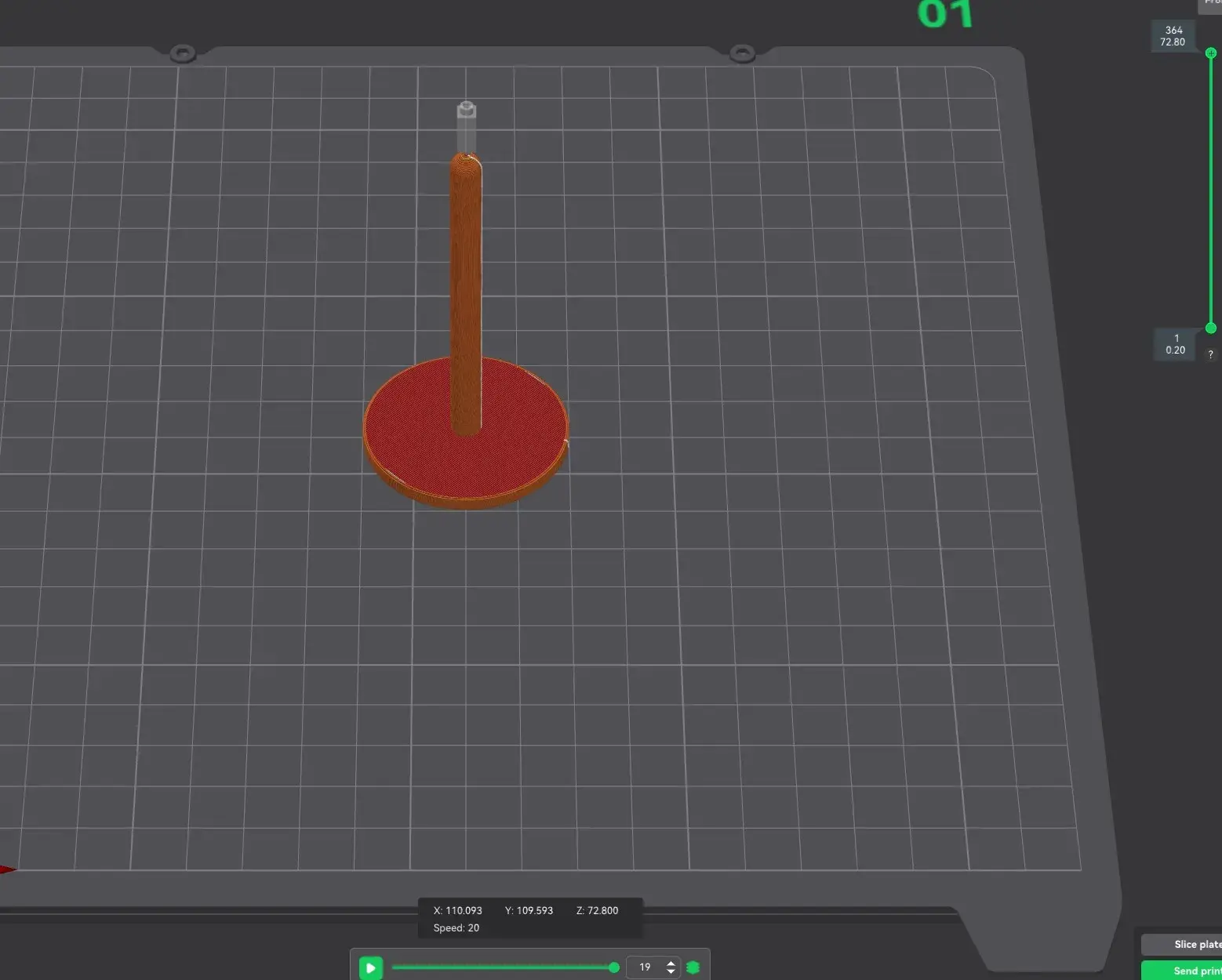Click the green layers icon beside the stepper

(x=693, y=967)
